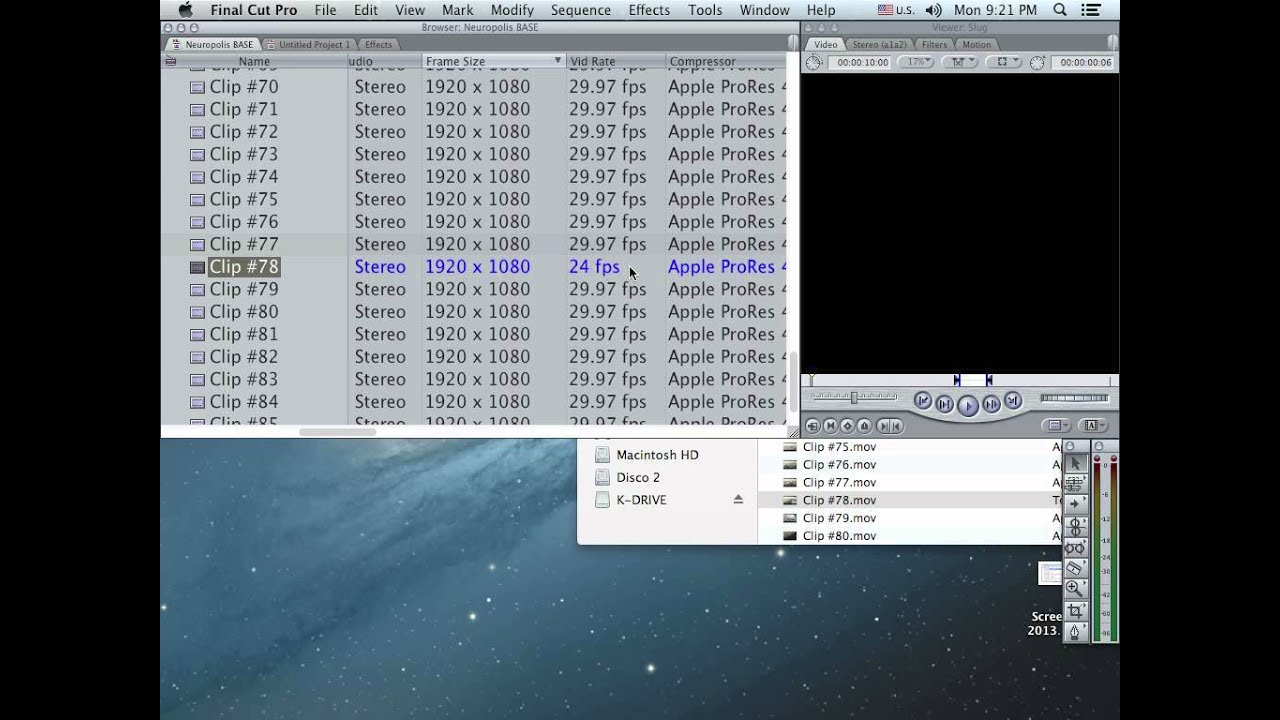This screenshot has width=1280, height=720.
Task: Click the Frame Size column sort arrow
Action: click(x=558, y=61)
